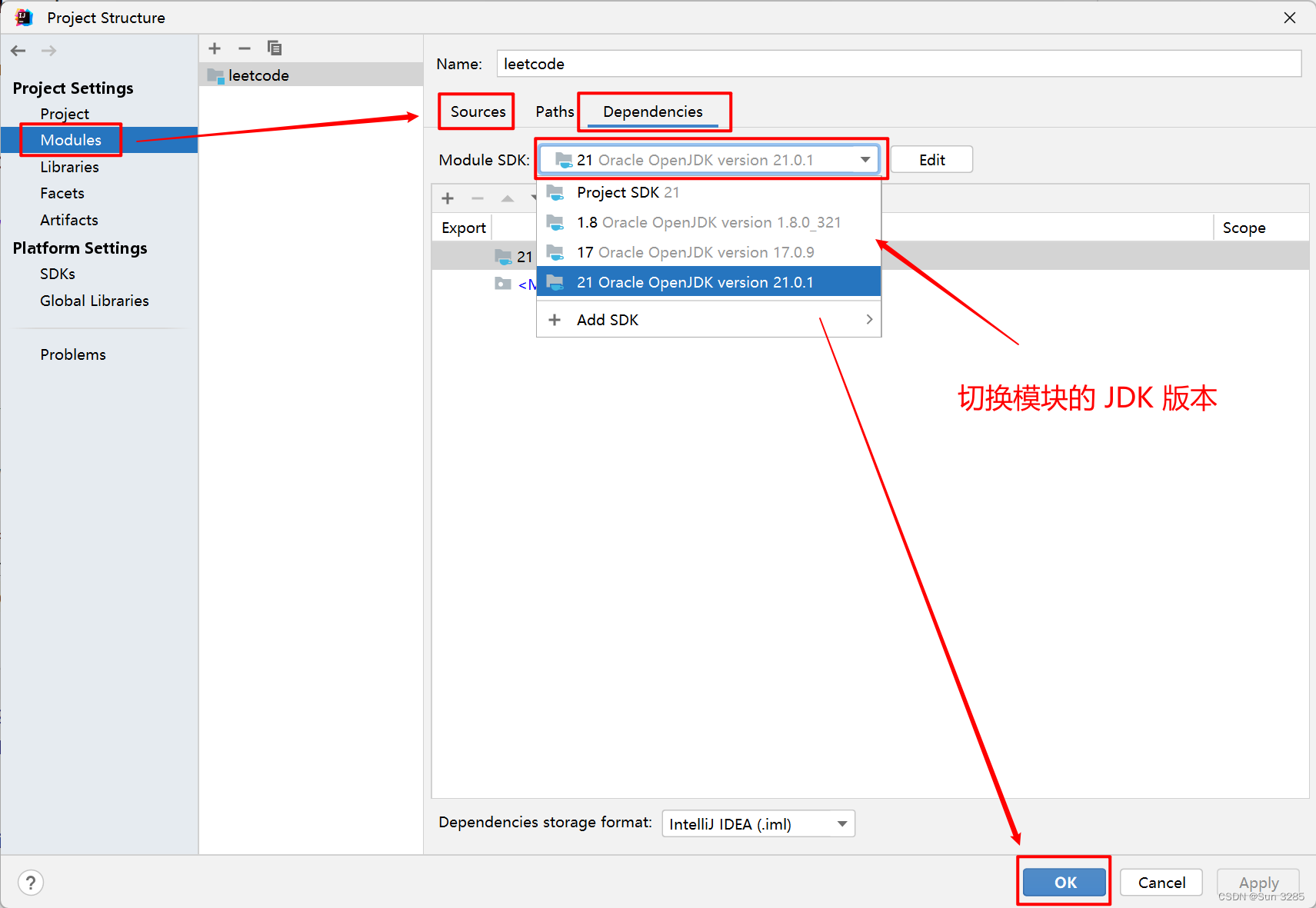Select the leetcode module in the list
Image resolution: width=1316 pixels, height=908 pixels.
coord(311,75)
